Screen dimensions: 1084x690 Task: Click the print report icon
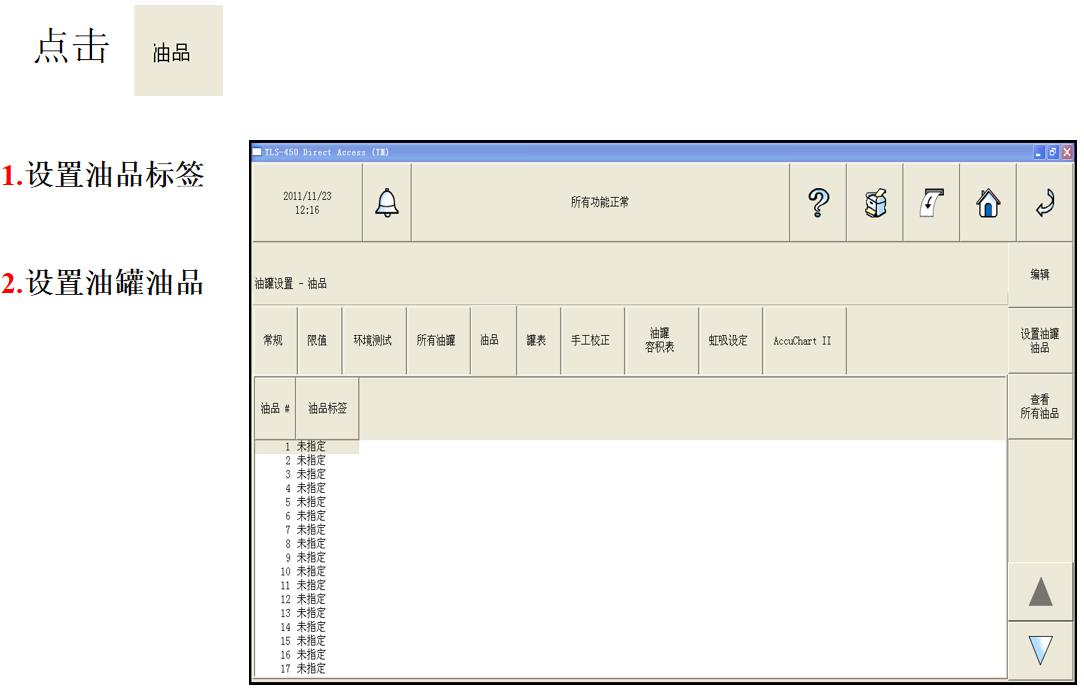click(x=930, y=203)
